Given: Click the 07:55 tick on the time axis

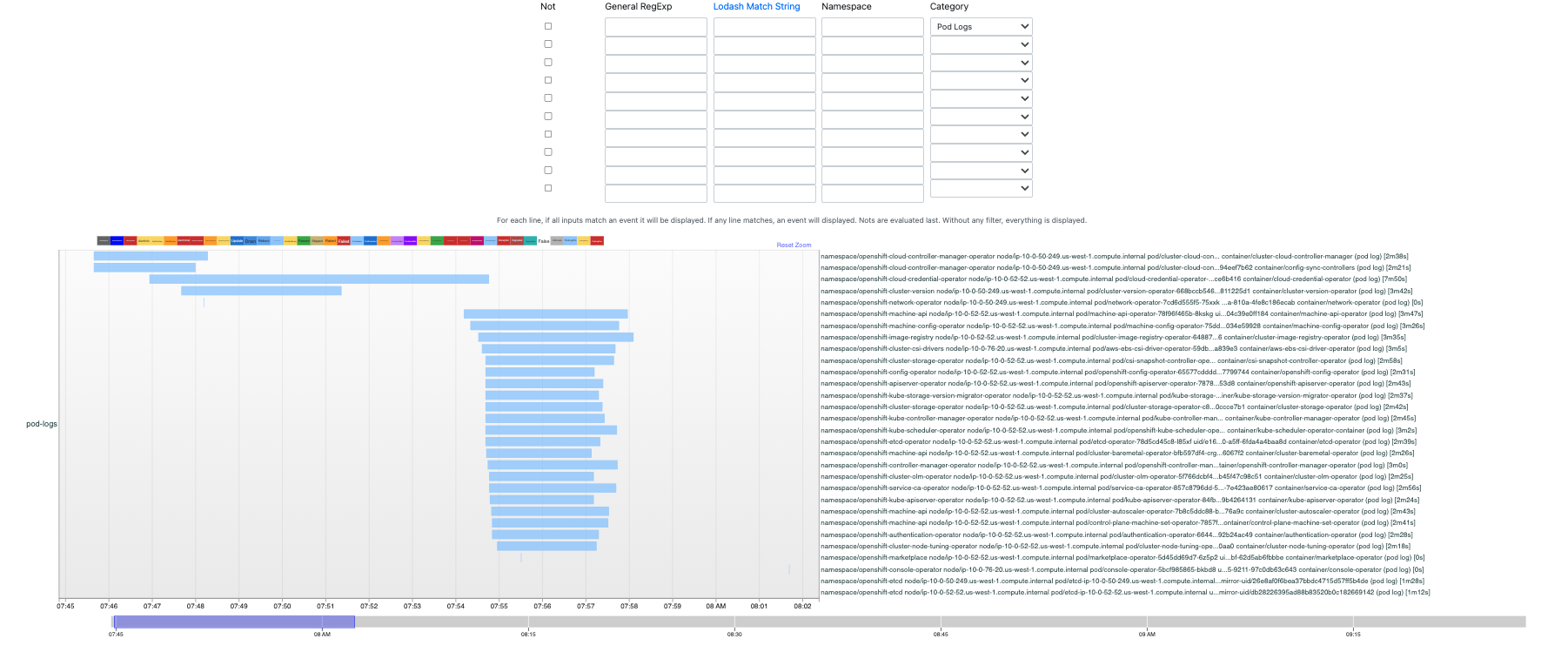Looking at the screenshot, I should pos(499,606).
